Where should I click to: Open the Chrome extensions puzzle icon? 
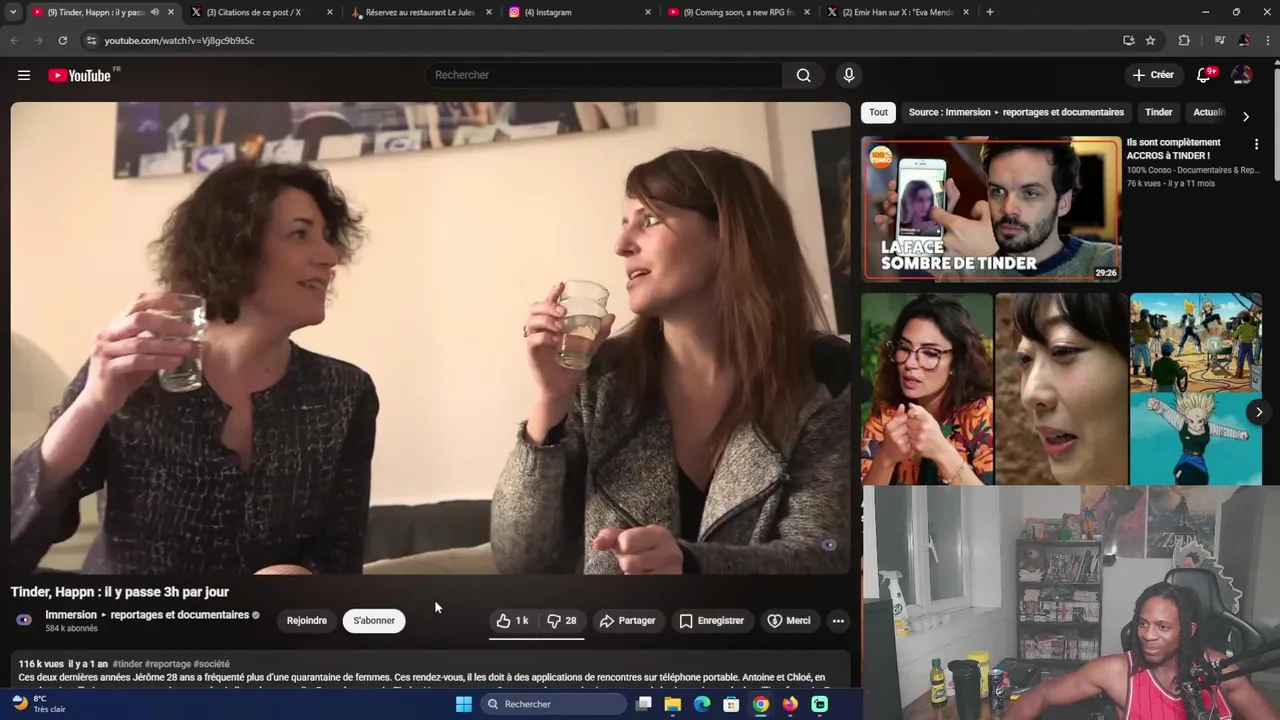click(x=1184, y=40)
